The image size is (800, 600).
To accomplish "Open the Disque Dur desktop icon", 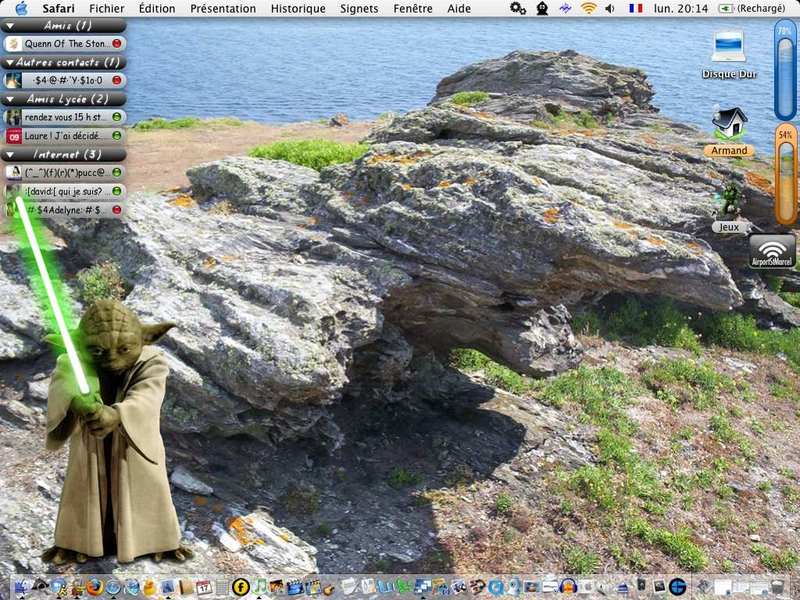I will pos(727,48).
